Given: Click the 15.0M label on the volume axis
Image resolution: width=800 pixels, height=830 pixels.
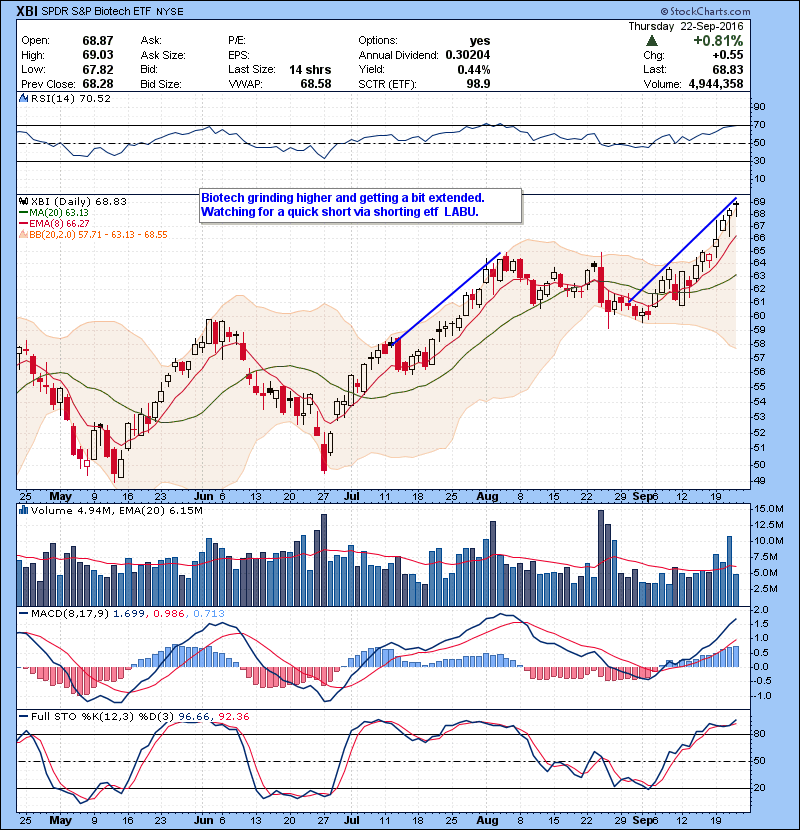Looking at the screenshot, I should point(768,509).
